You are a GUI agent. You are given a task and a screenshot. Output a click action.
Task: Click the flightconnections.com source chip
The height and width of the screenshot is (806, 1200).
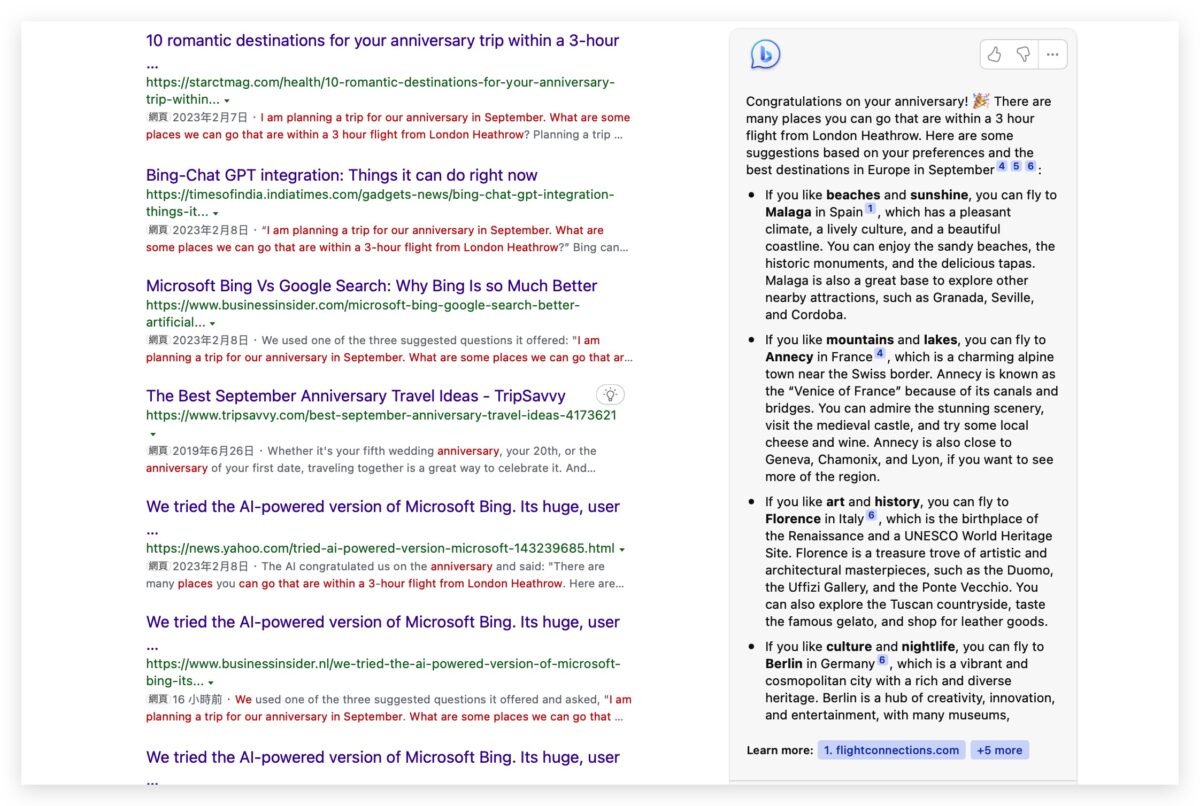tap(891, 750)
